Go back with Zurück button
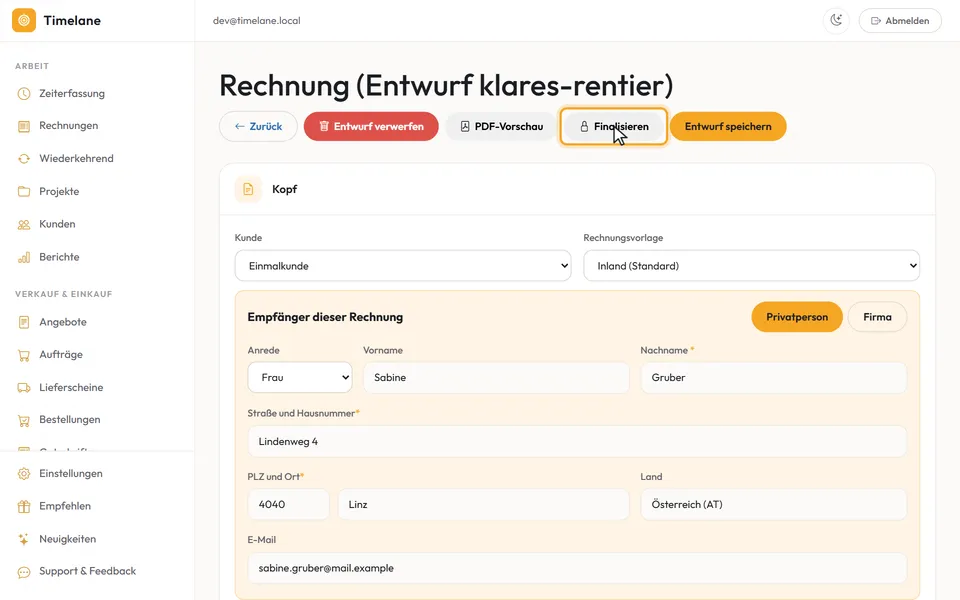960x600 pixels. (258, 127)
